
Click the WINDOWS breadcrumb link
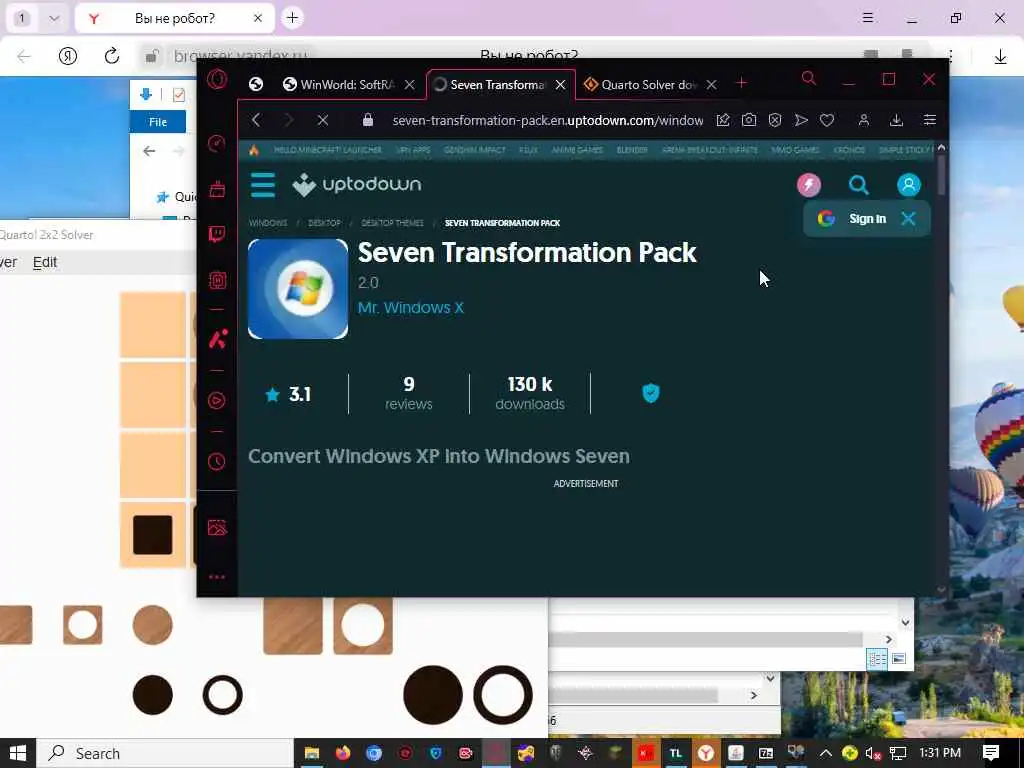268,223
